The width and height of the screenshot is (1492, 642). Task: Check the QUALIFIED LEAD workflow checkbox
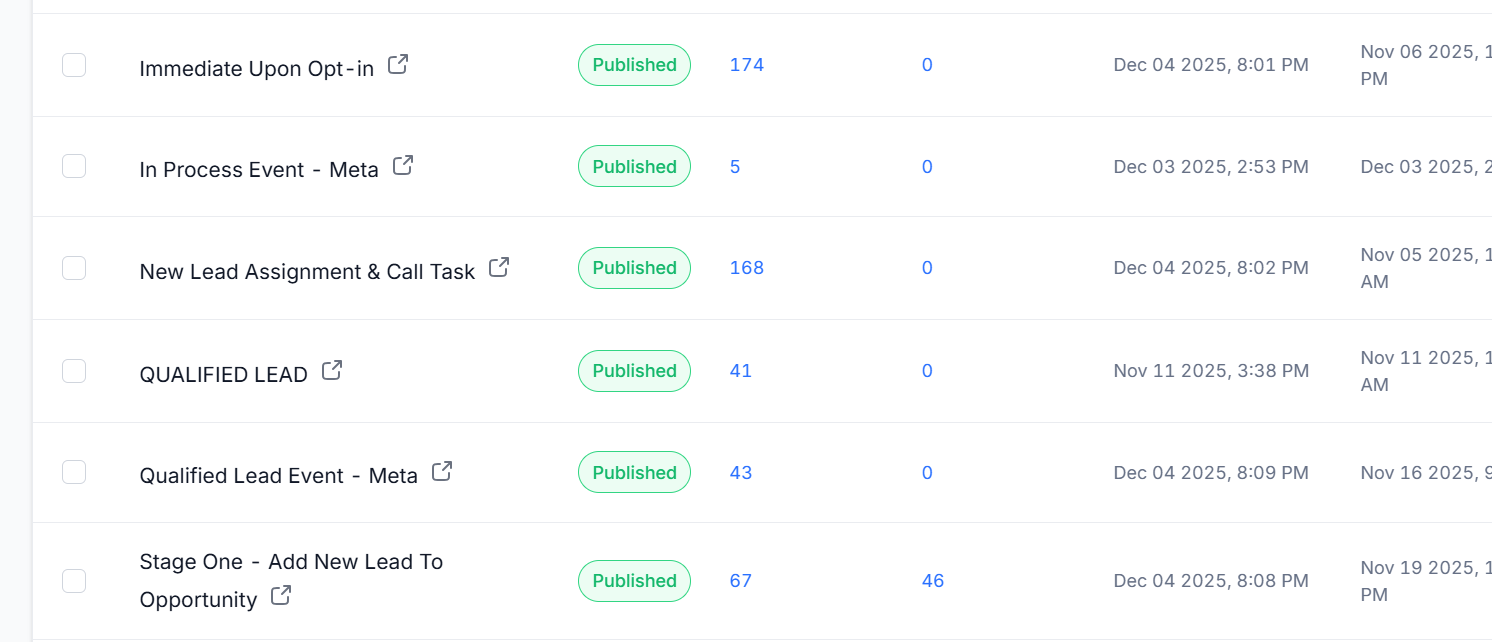74,371
